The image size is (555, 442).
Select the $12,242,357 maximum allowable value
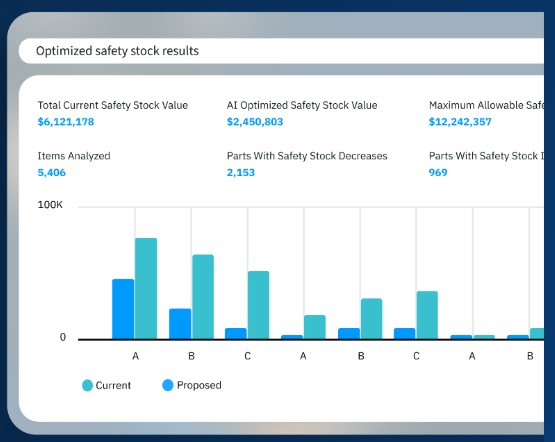[x=460, y=122]
